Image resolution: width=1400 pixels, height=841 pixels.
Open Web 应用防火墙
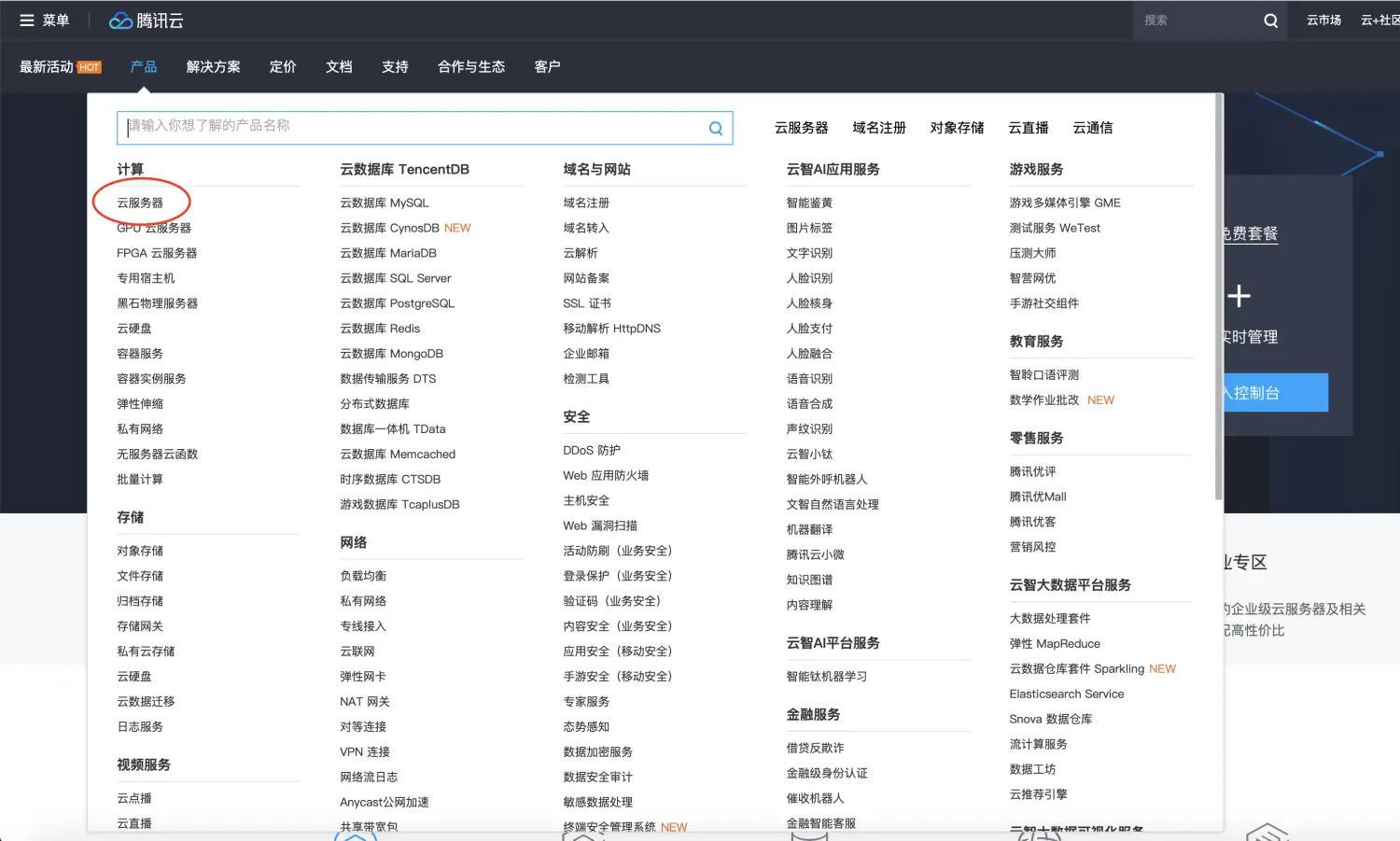point(606,476)
